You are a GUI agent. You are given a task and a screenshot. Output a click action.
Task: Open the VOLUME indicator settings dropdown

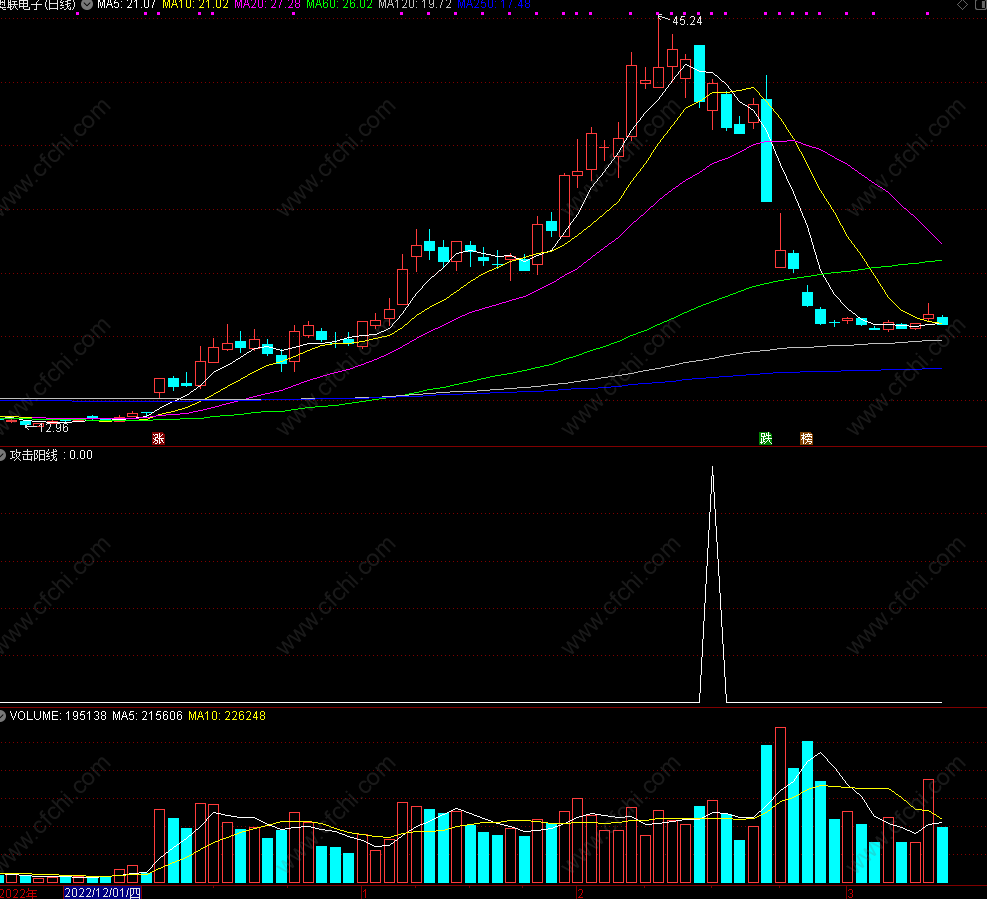[3, 716]
